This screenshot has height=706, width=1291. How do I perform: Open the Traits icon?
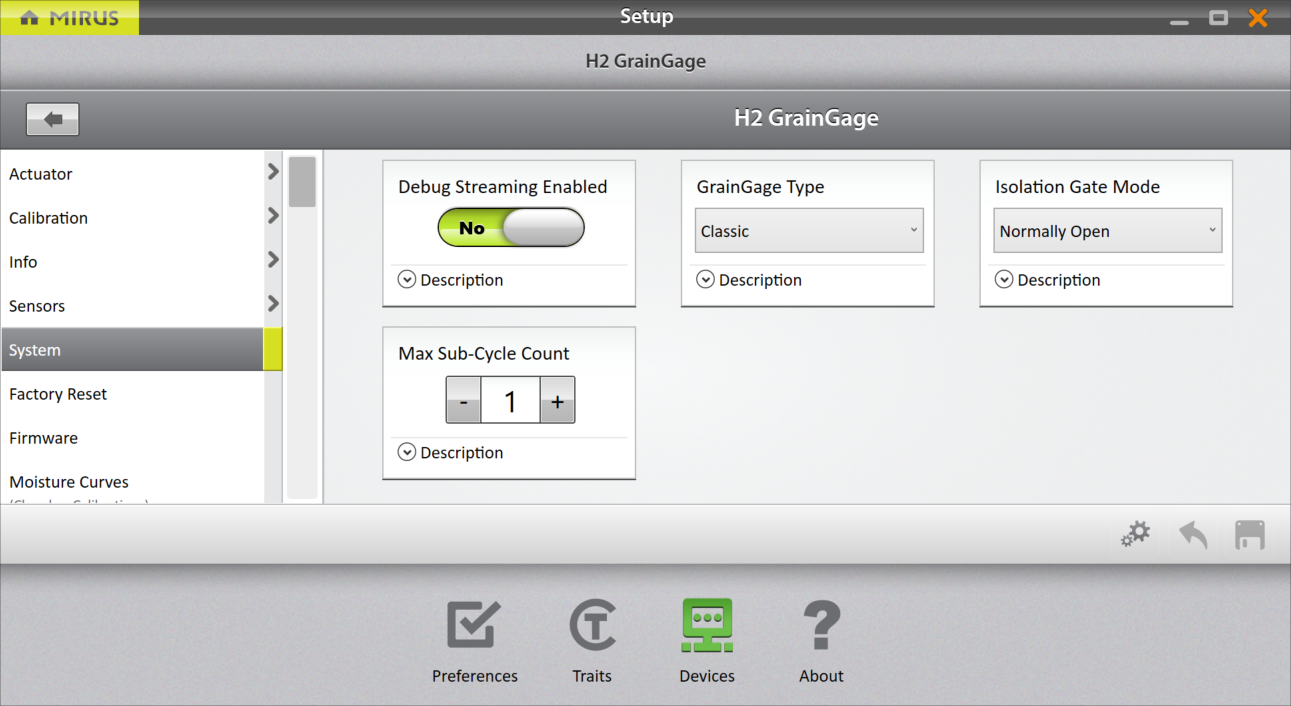592,627
